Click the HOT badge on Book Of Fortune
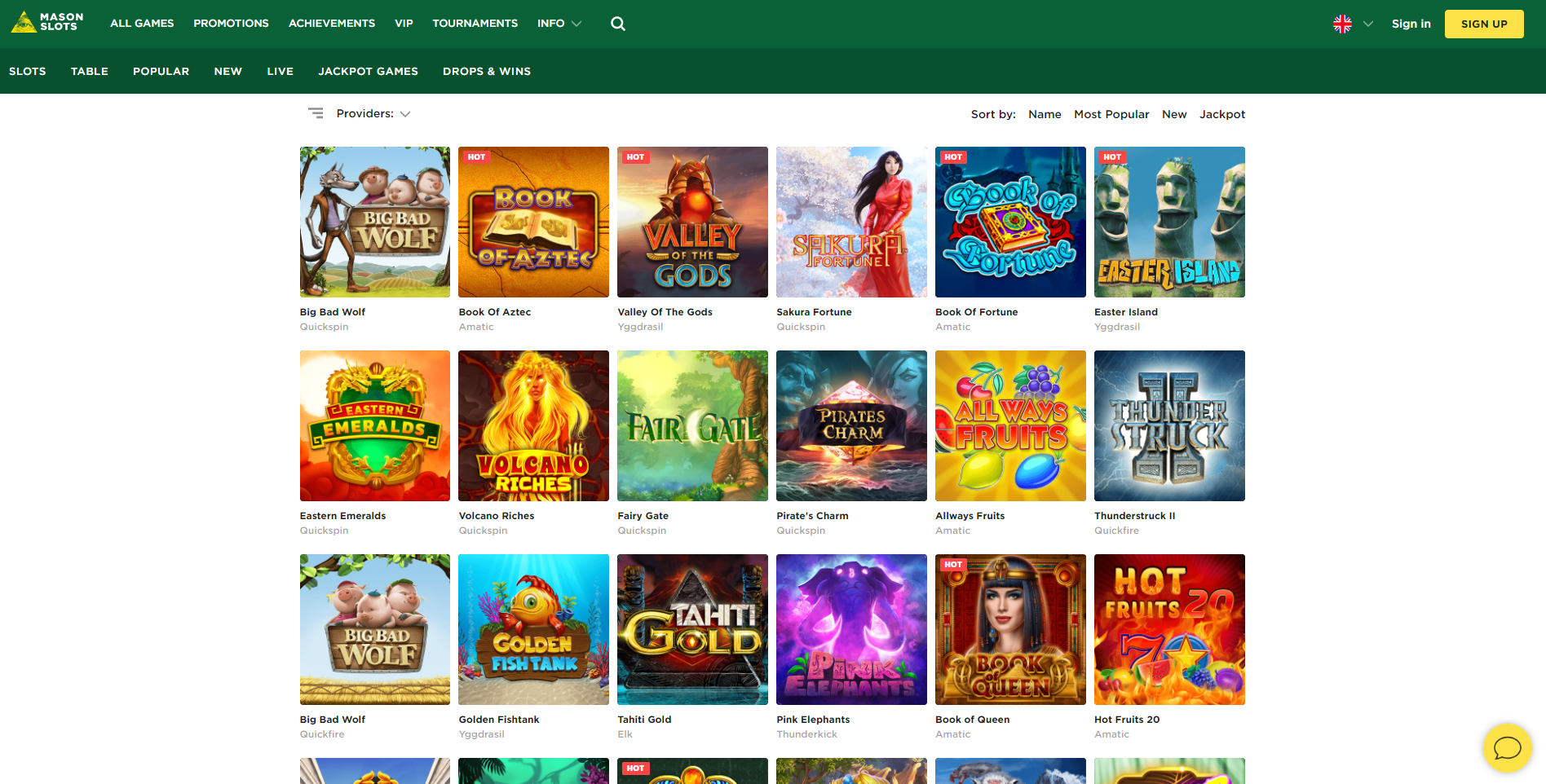The height and width of the screenshot is (784, 1546). coord(953,157)
